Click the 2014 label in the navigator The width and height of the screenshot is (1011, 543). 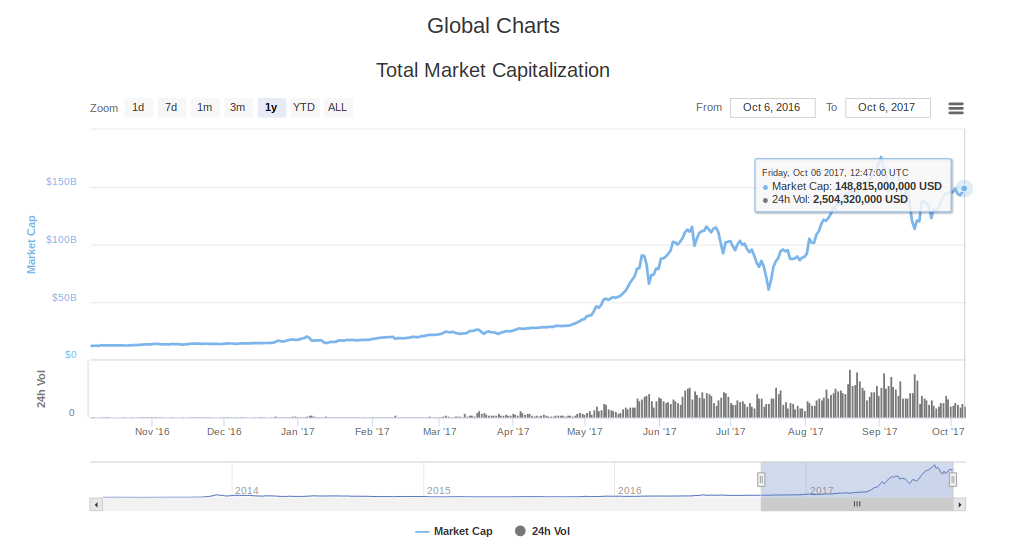pyautogui.click(x=246, y=491)
